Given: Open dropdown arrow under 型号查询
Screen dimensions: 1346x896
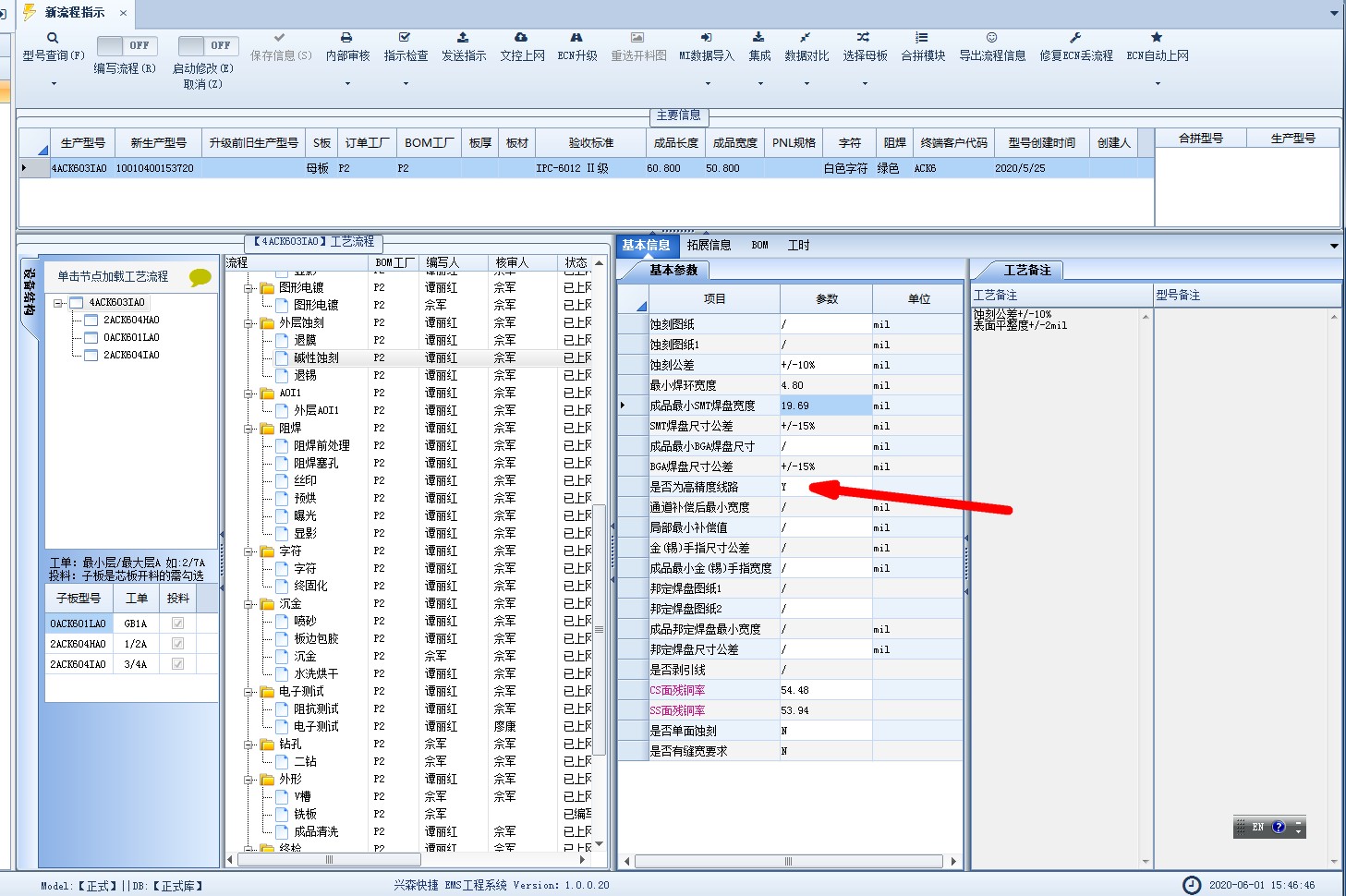Looking at the screenshot, I should (x=54, y=84).
